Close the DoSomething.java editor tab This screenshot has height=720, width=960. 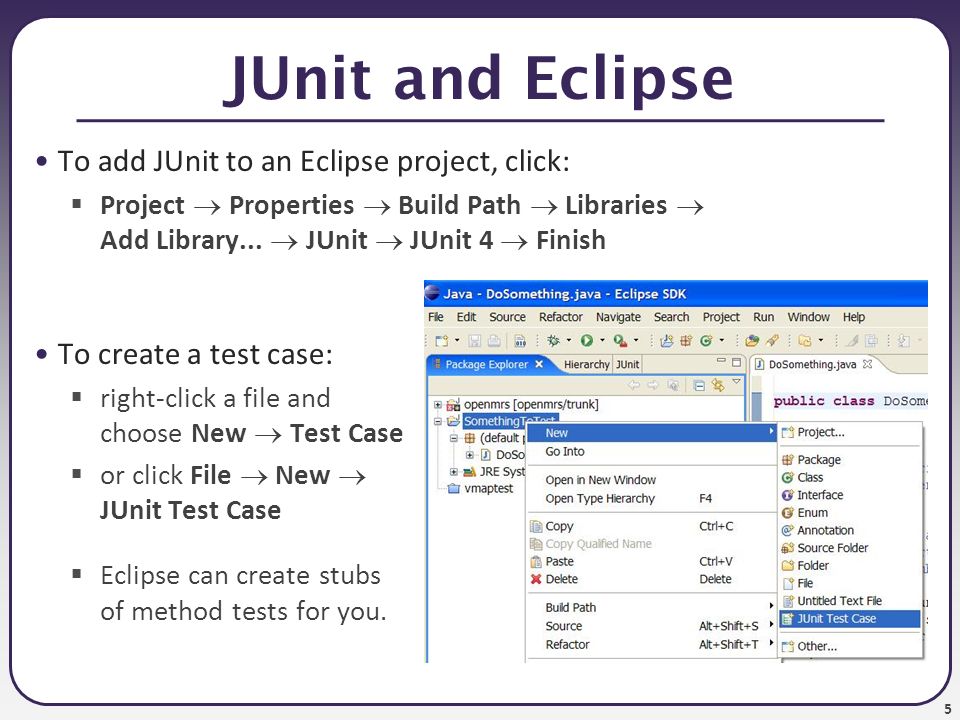click(x=867, y=364)
